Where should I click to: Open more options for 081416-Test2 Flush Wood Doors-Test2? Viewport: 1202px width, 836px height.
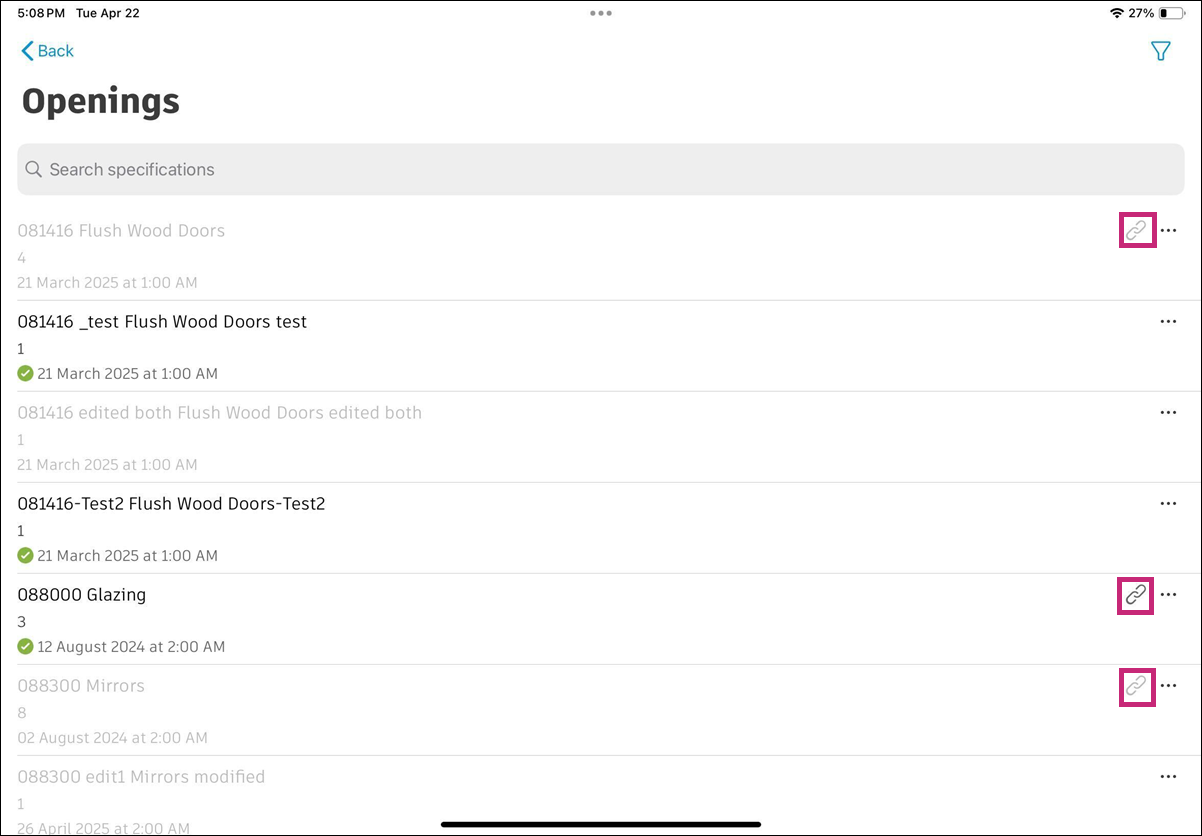[x=1168, y=504]
